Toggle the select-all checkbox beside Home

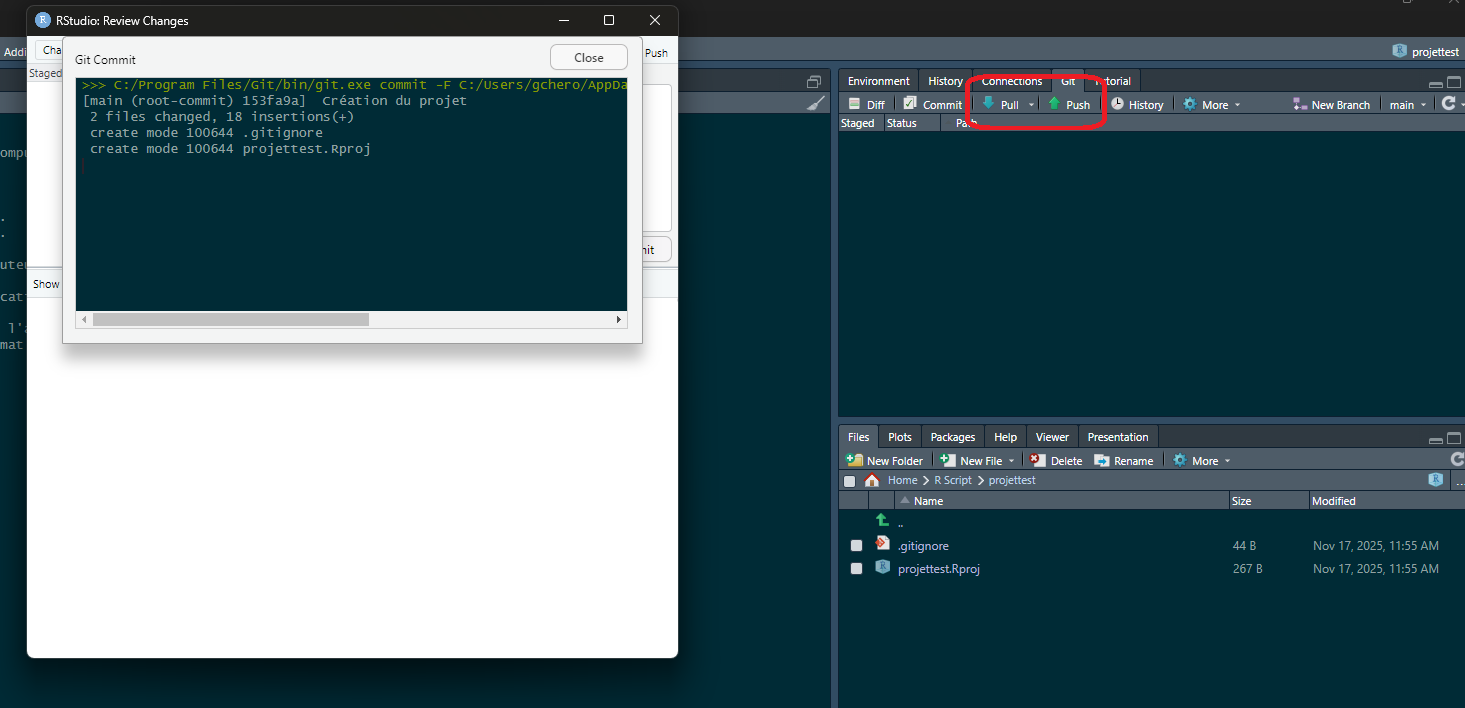point(849,481)
